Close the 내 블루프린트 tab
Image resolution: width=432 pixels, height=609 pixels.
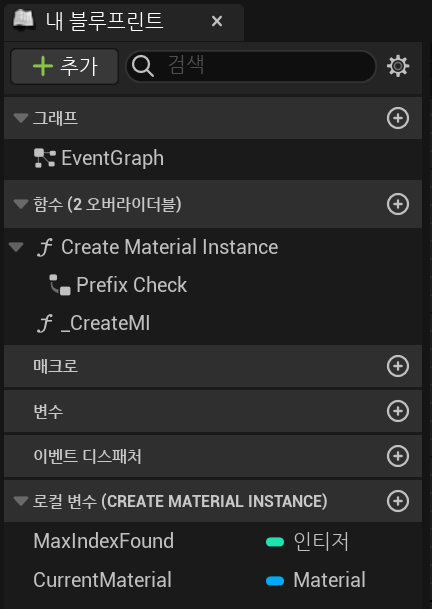click(217, 21)
